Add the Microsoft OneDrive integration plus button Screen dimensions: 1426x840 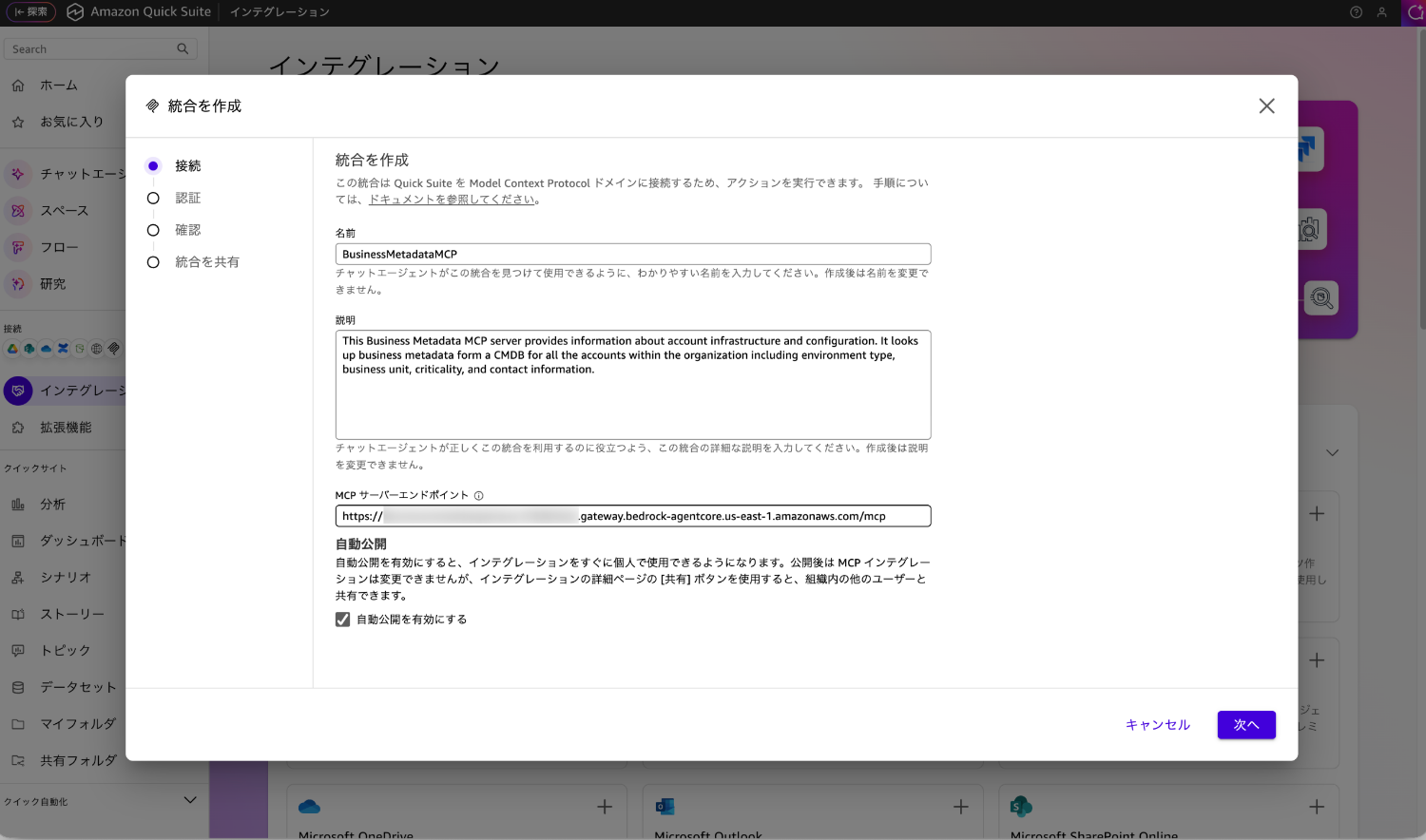[x=605, y=807]
